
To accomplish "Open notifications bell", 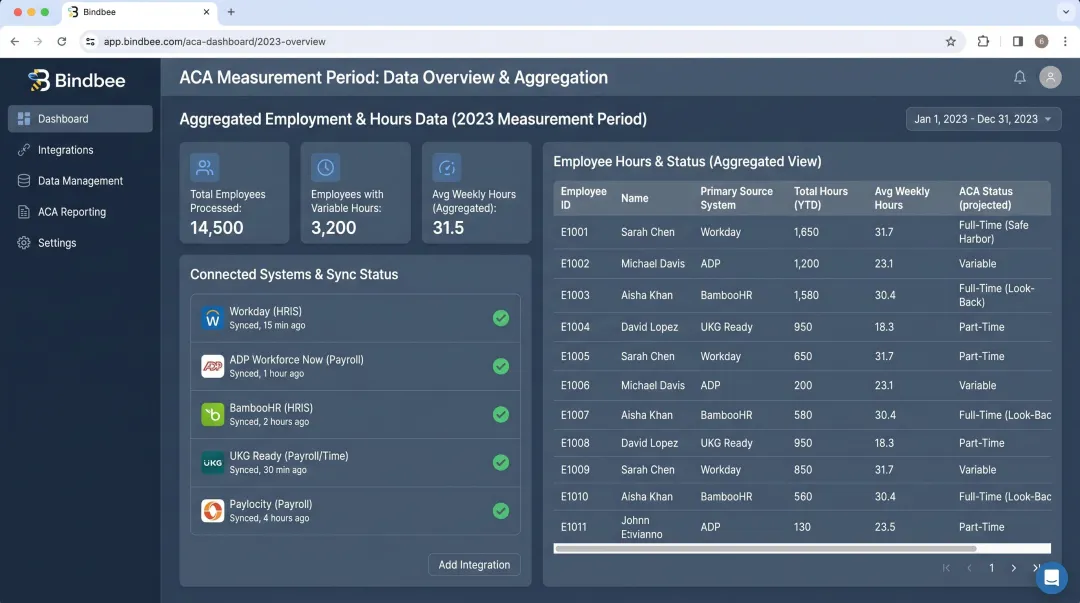I will 1019,77.
